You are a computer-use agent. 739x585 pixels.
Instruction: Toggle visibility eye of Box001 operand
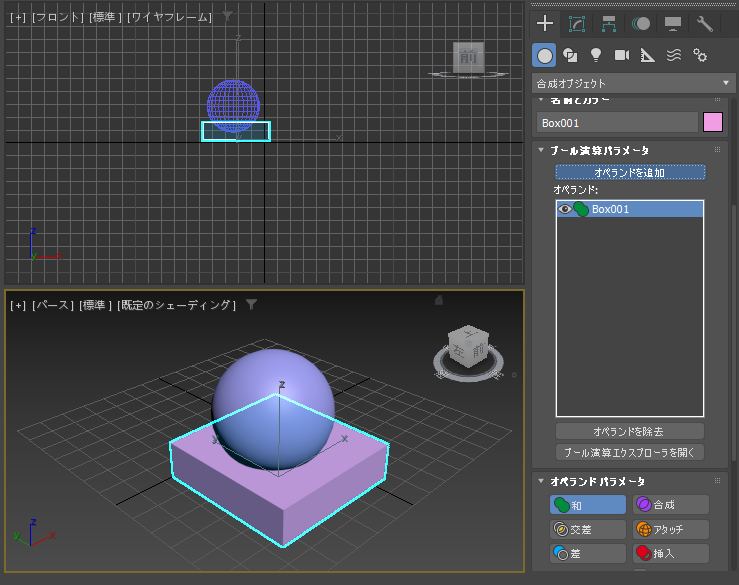(x=565, y=209)
